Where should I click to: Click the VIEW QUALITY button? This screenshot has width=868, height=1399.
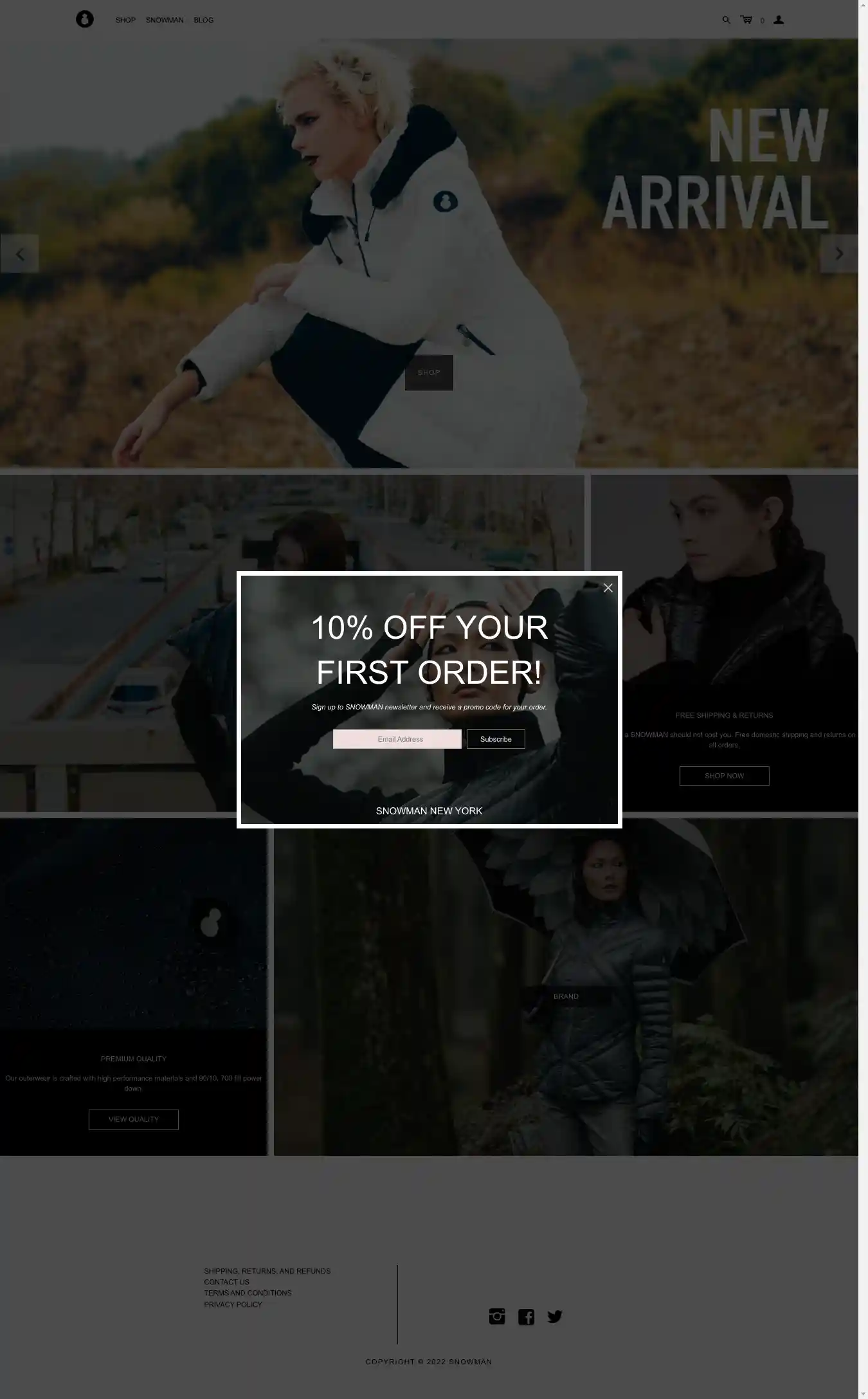point(134,1119)
